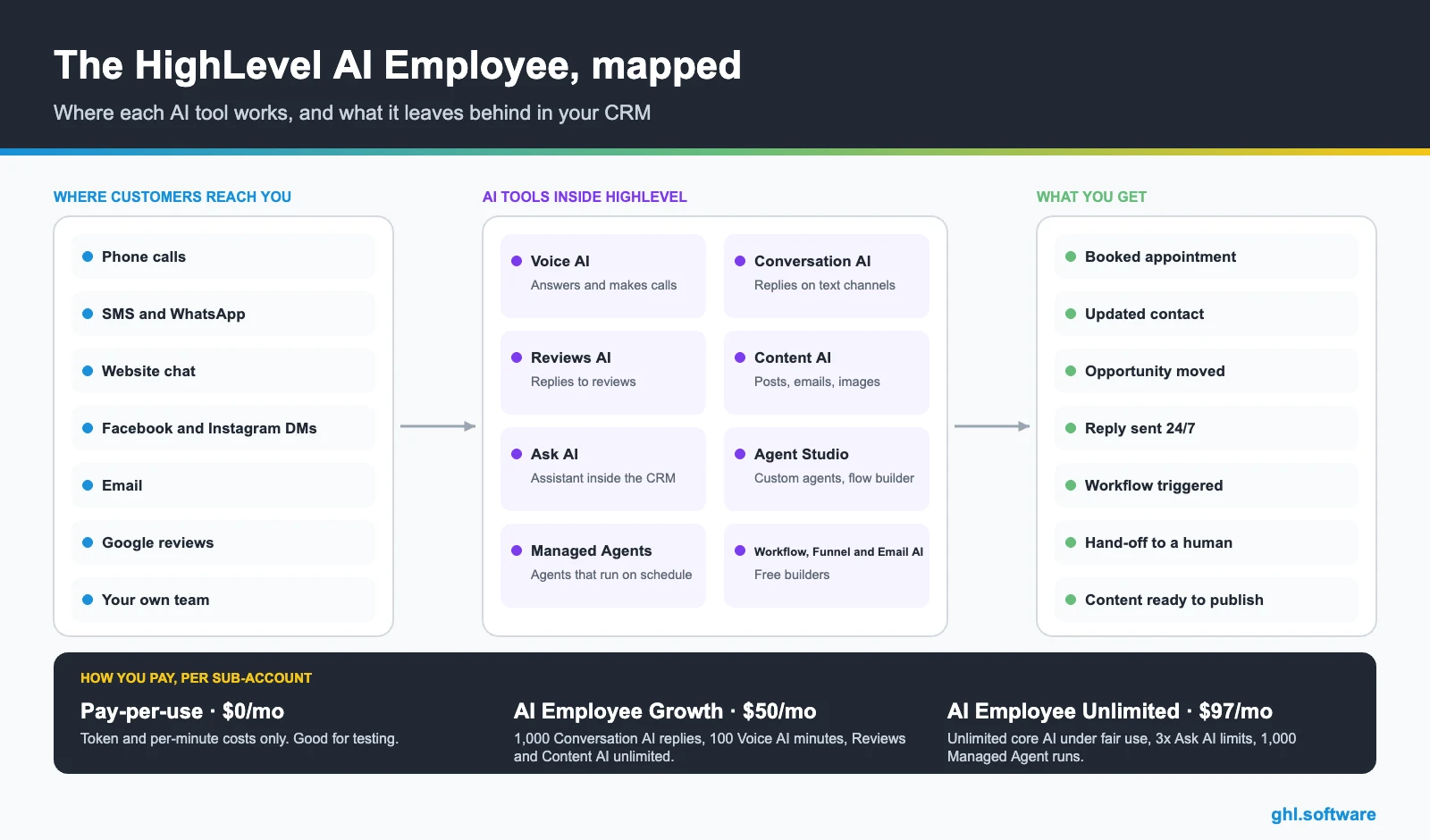Click the Your own team row

click(223, 600)
